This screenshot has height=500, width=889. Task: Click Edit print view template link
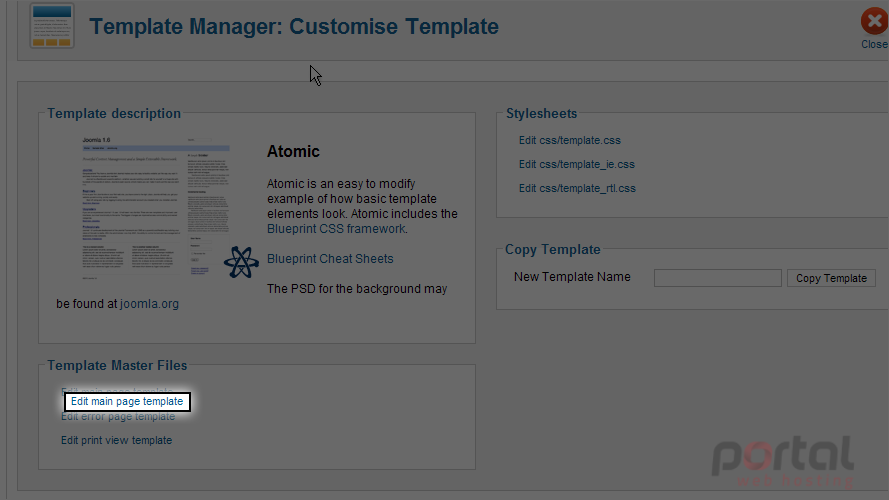click(116, 440)
